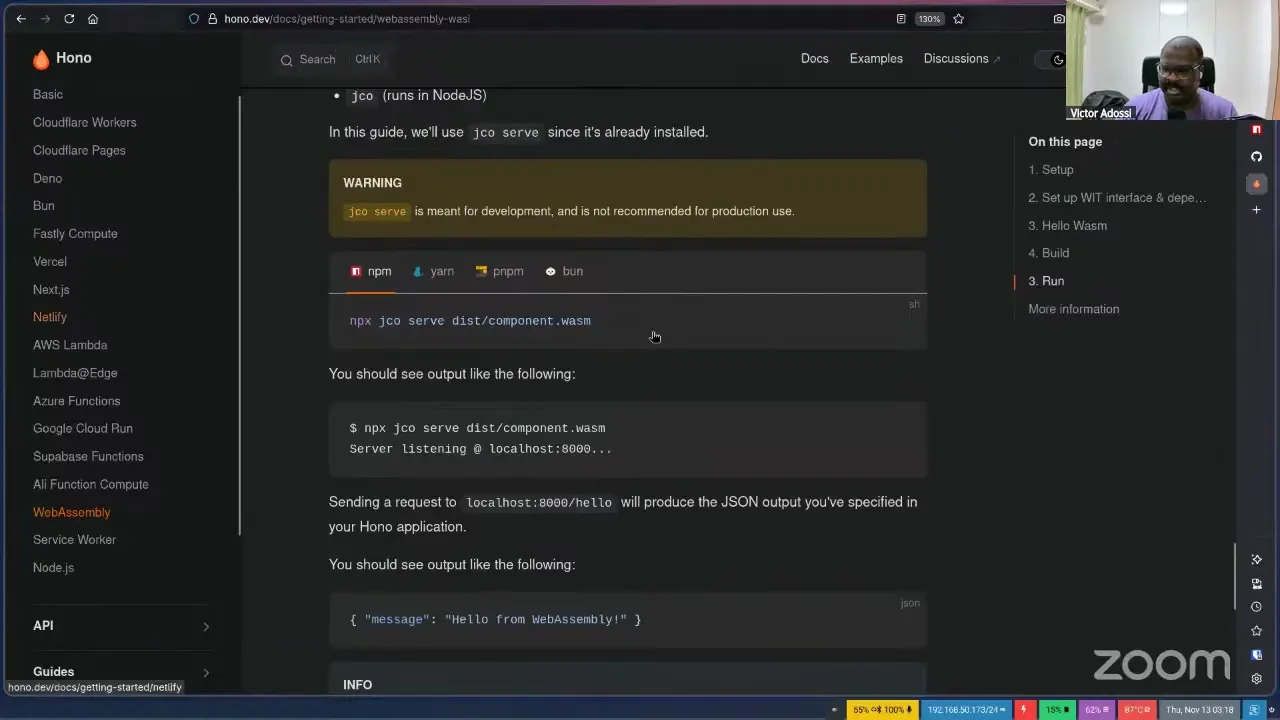The width and height of the screenshot is (1280, 720).
Task: Open Azure Functions sidebar link
Action: (x=77, y=401)
